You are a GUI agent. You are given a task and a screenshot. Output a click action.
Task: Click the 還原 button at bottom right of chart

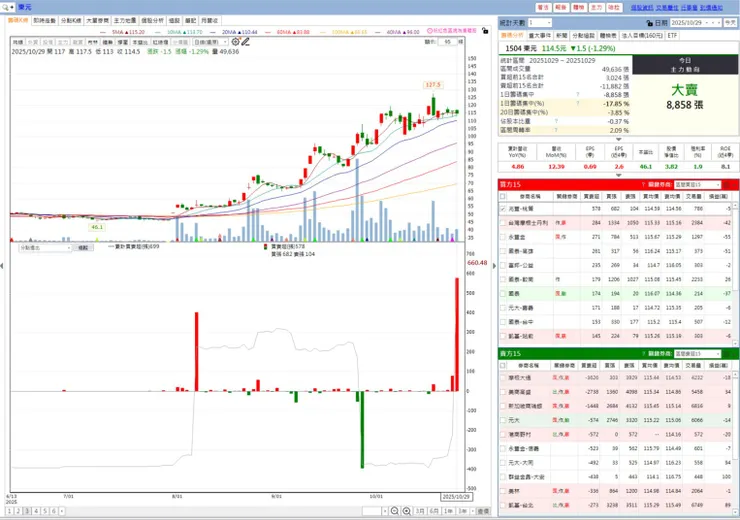click(x=483, y=511)
